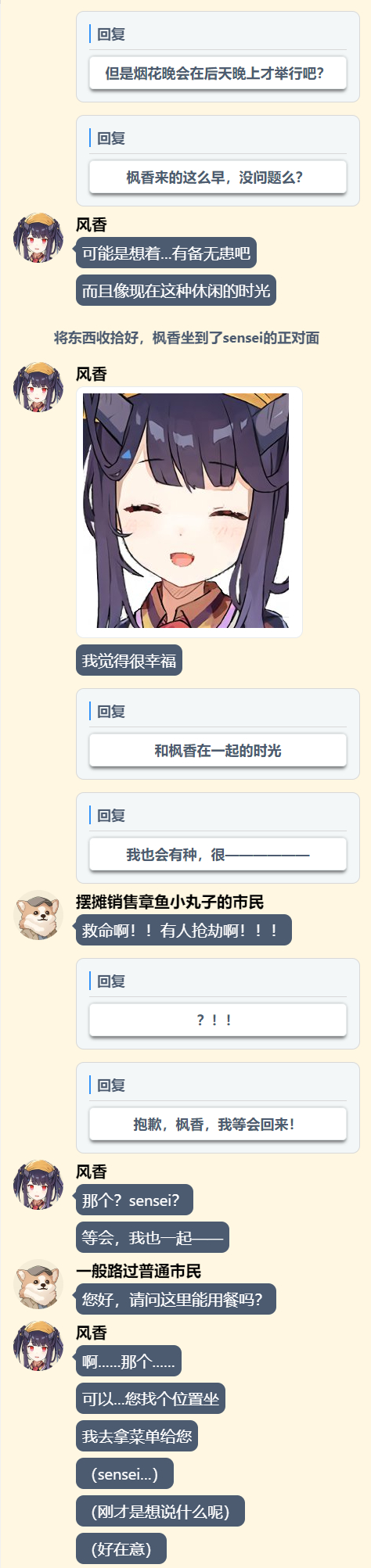Tap the bubble '等会，我也一起——'
Screen dimensions: 371x1568
click(x=153, y=1238)
